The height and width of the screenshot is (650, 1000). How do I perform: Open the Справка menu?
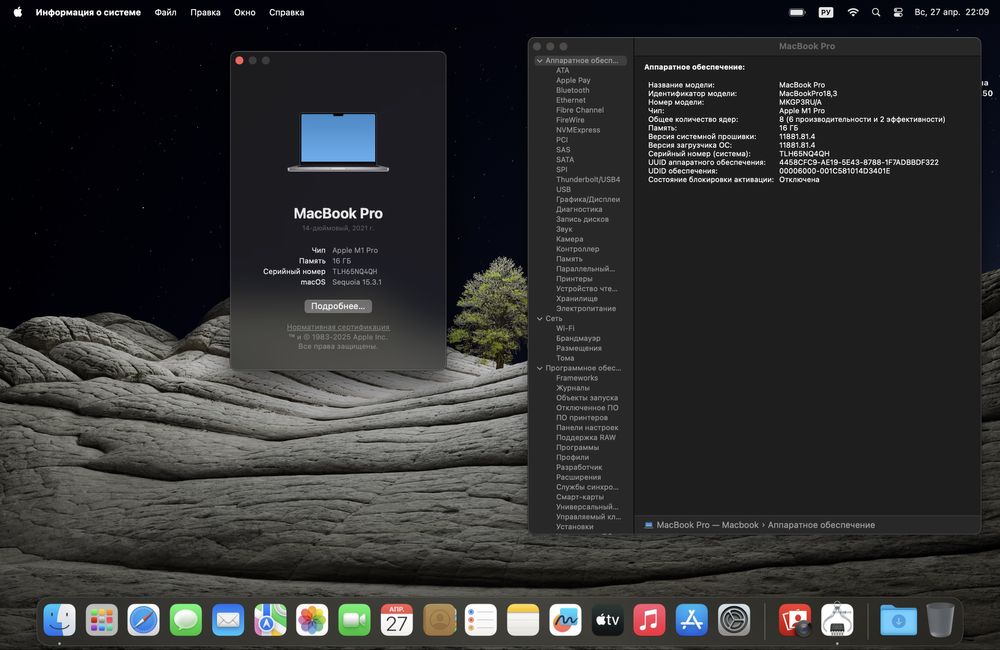286,12
